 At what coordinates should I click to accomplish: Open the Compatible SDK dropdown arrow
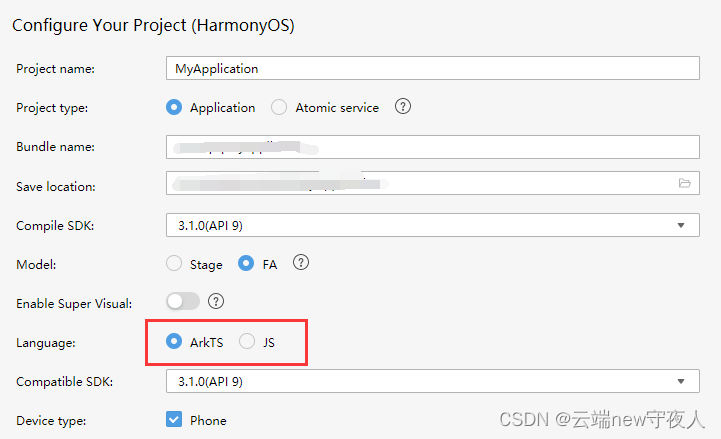click(x=681, y=381)
